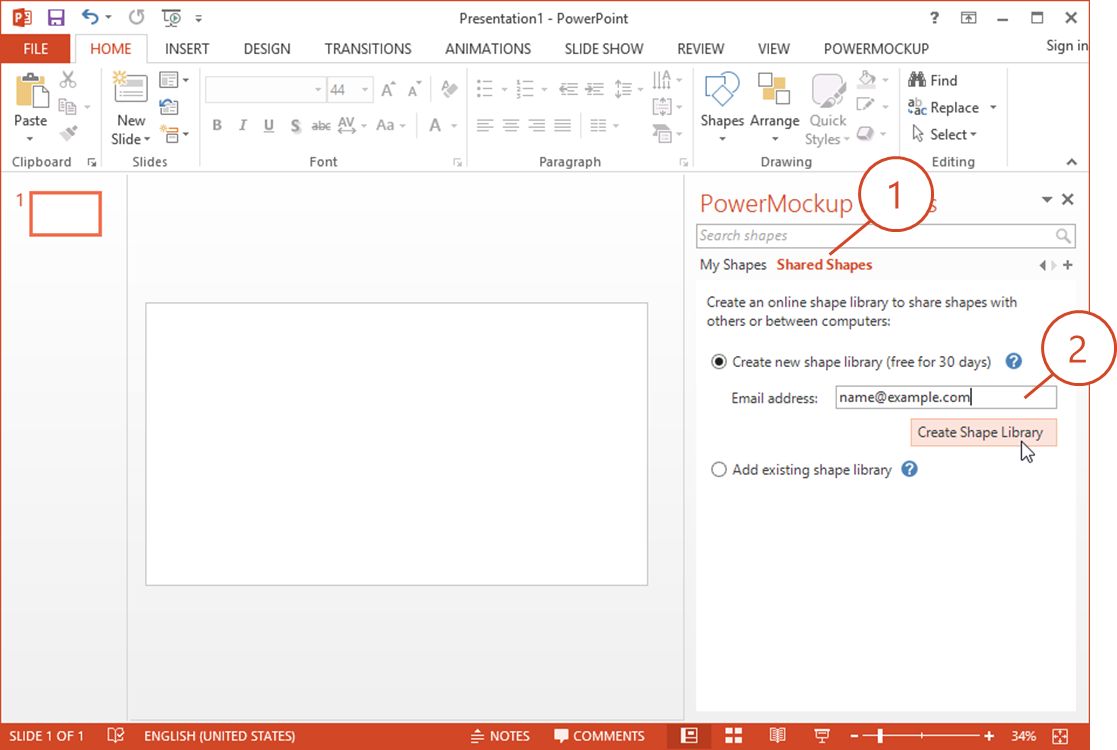The width and height of the screenshot is (1117, 750).
Task: Click the Save icon in quick access toolbar
Action: point(56,18)
